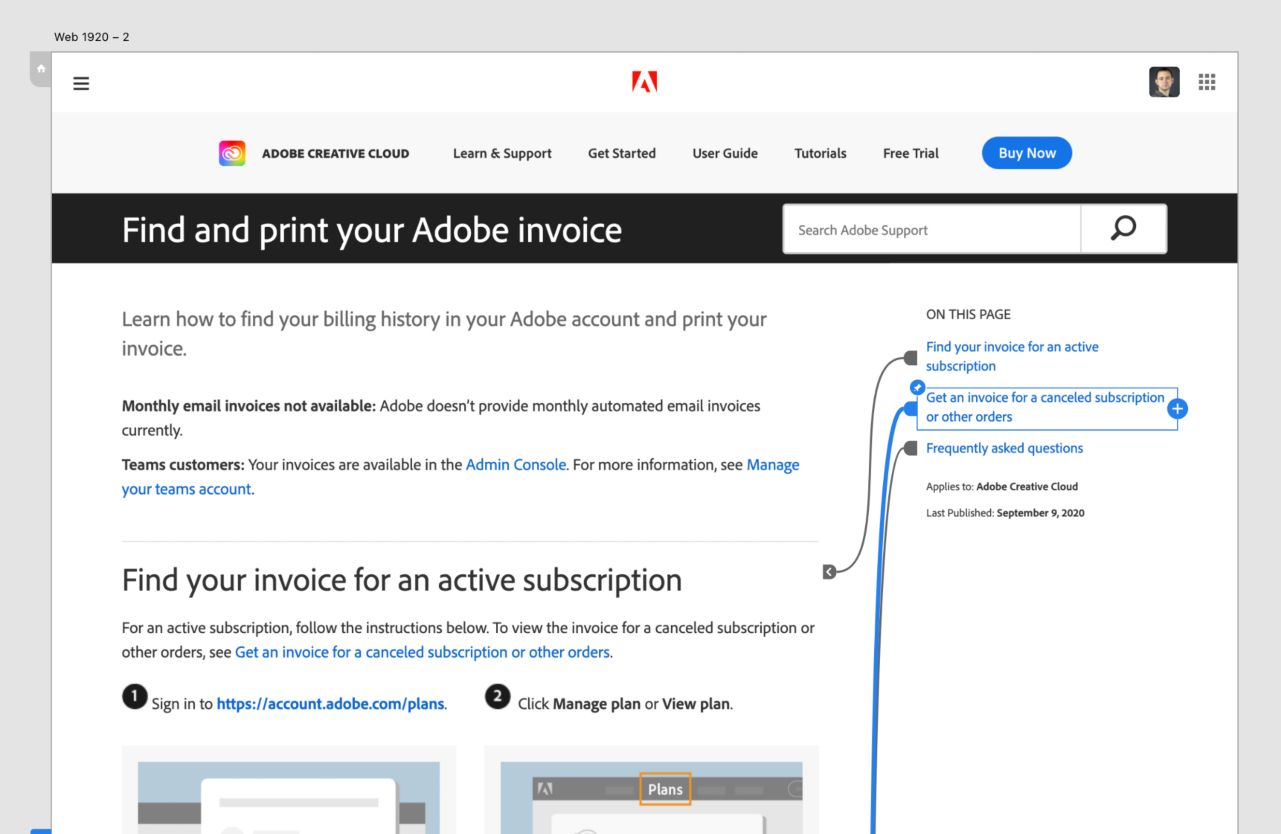Click the gray anchor marker beside Frequently asked questions

(911, 447)
